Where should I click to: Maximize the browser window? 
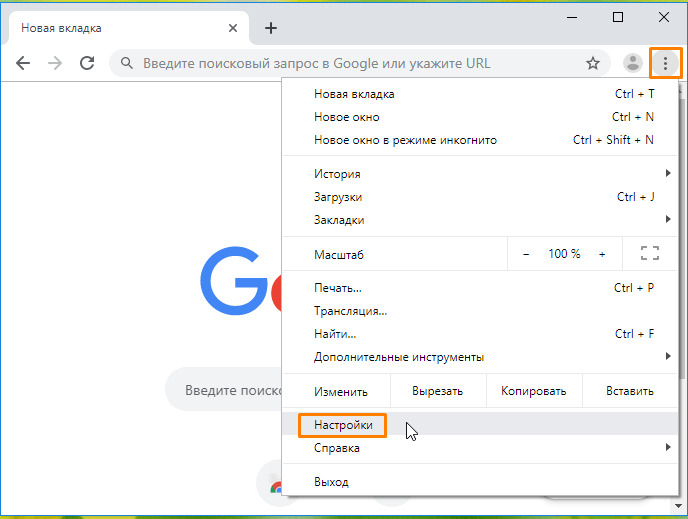pos(618,18)
